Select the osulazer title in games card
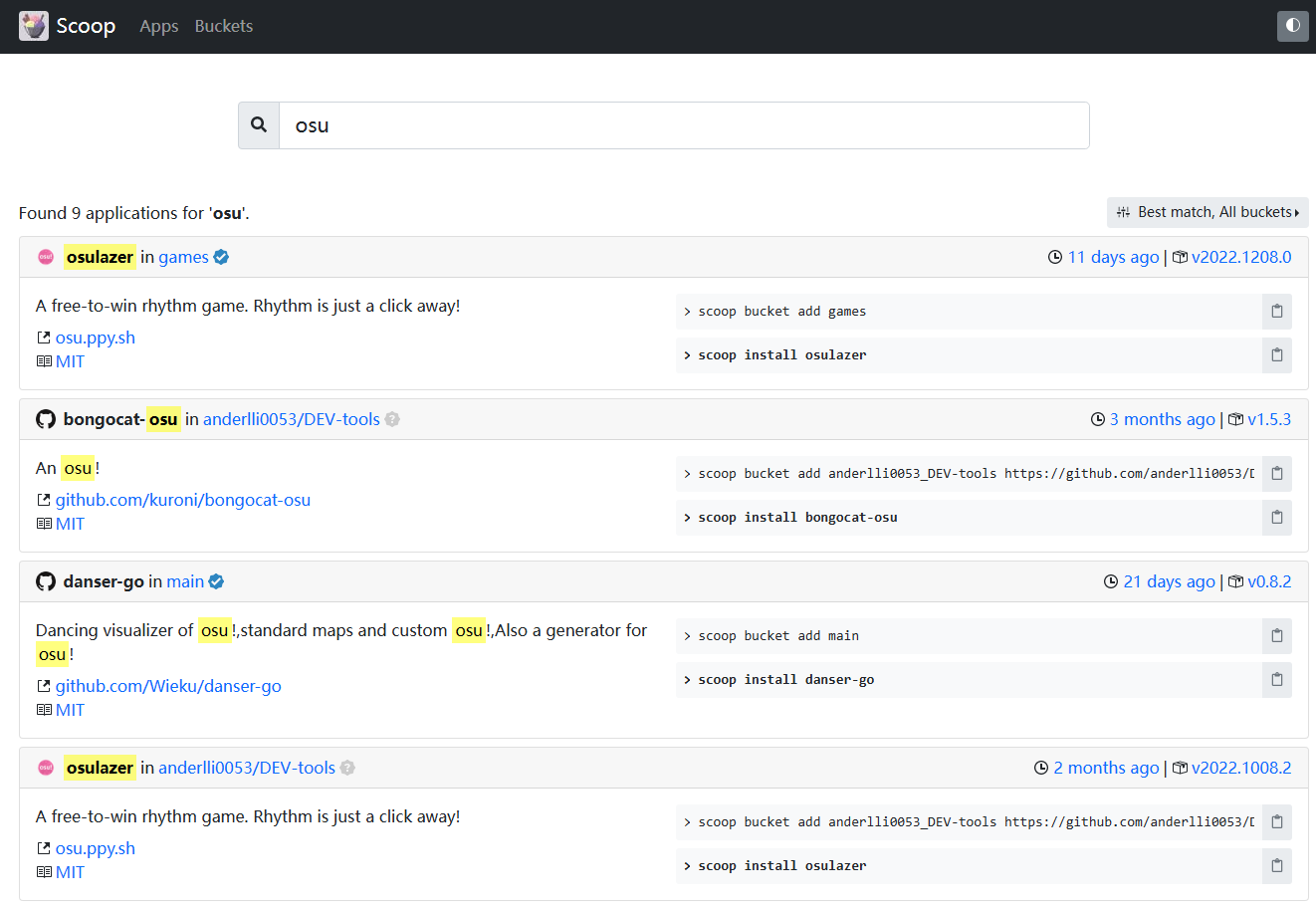The image size is (1316, 907). 100,257
